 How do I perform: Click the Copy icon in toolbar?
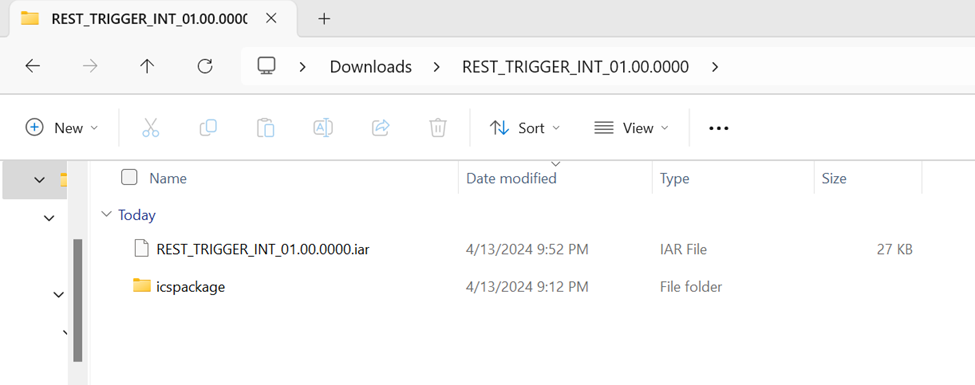click(208, 128)
